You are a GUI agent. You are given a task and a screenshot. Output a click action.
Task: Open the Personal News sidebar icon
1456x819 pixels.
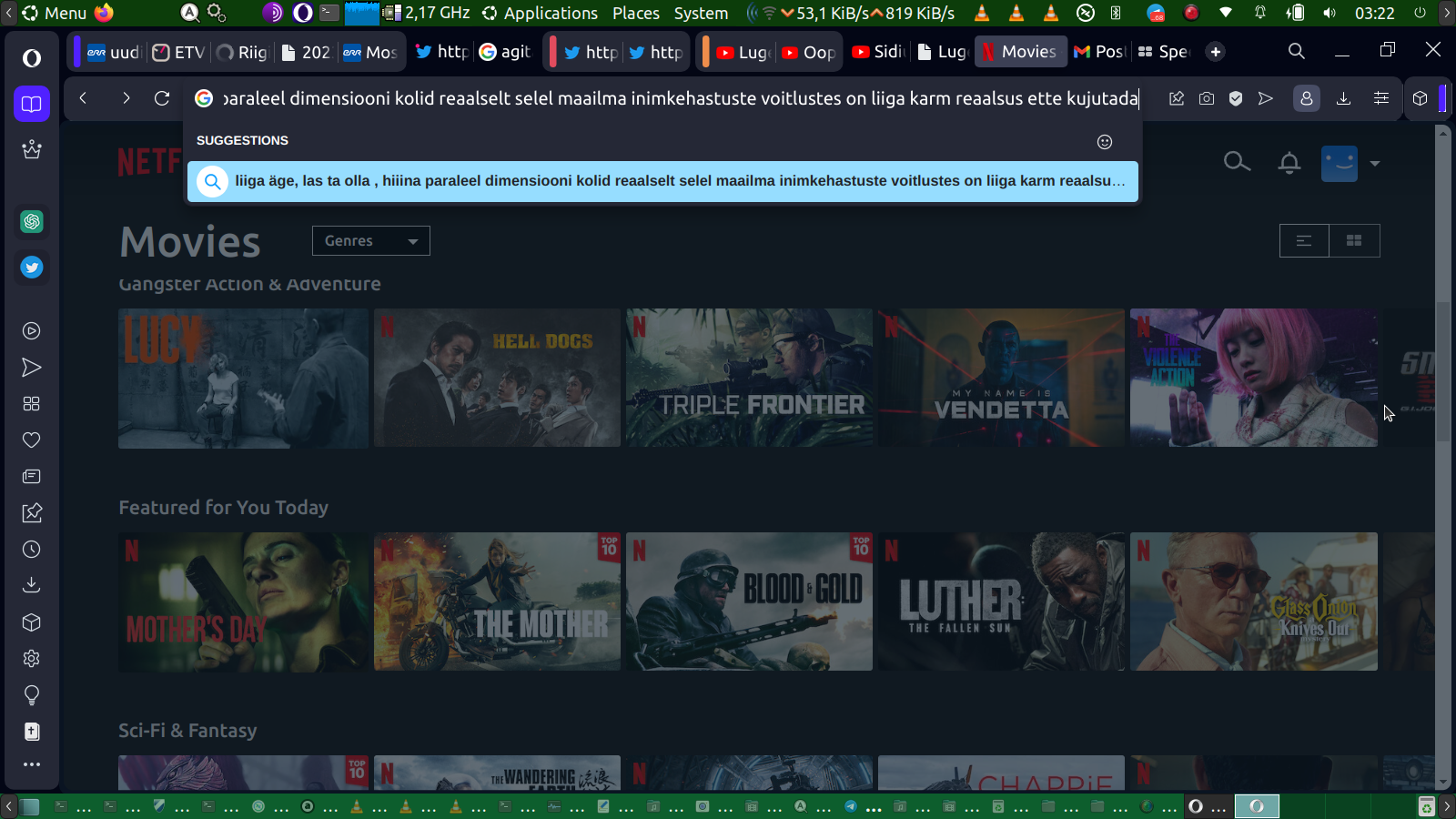pos(32,477)
